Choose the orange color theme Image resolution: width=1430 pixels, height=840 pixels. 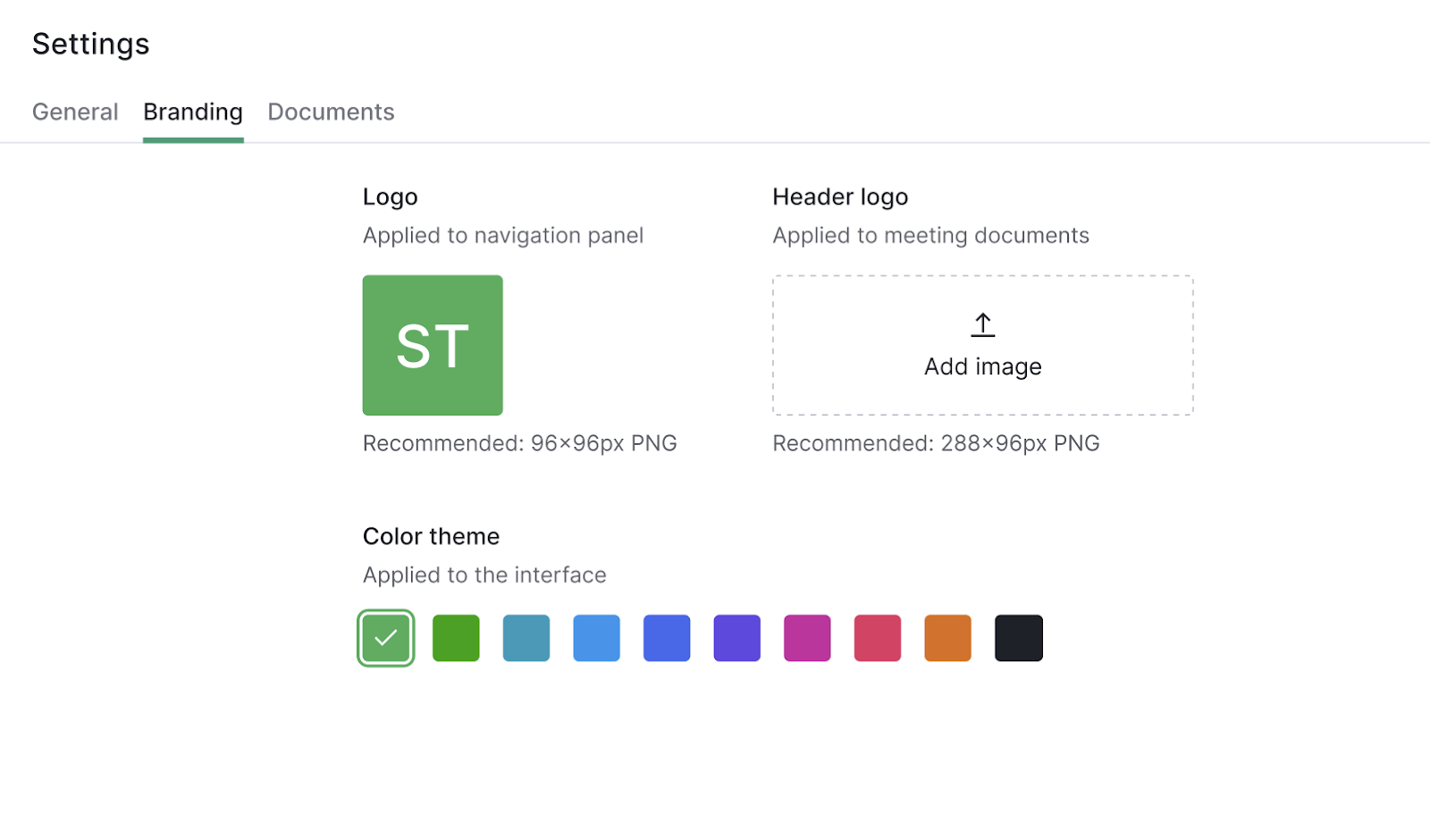(947, 638)
